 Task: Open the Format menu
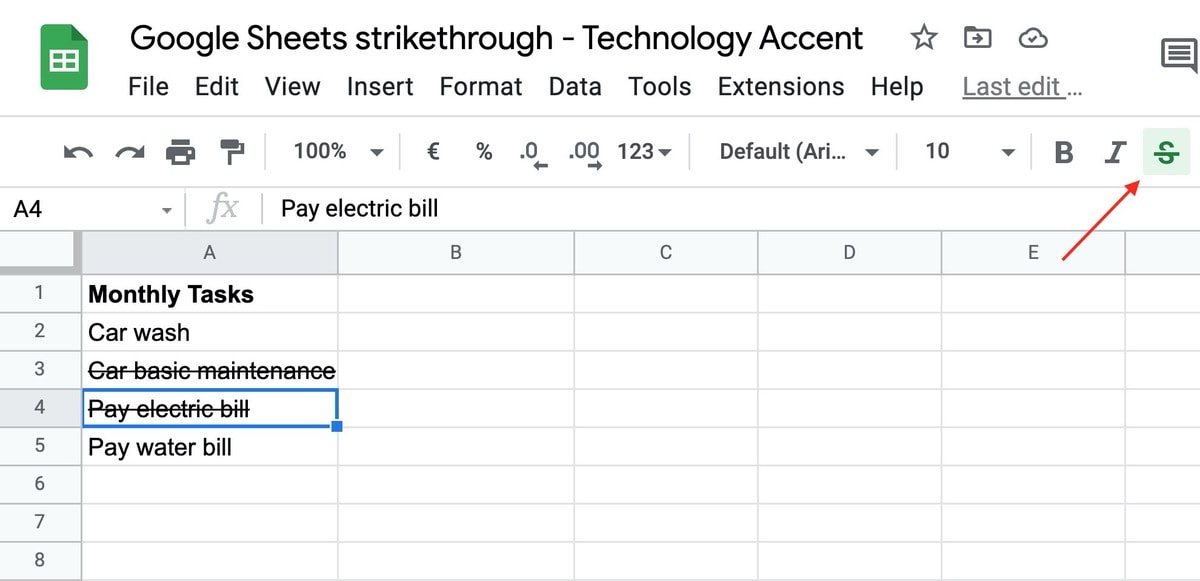pyautogui.click(x=481, y=87)
